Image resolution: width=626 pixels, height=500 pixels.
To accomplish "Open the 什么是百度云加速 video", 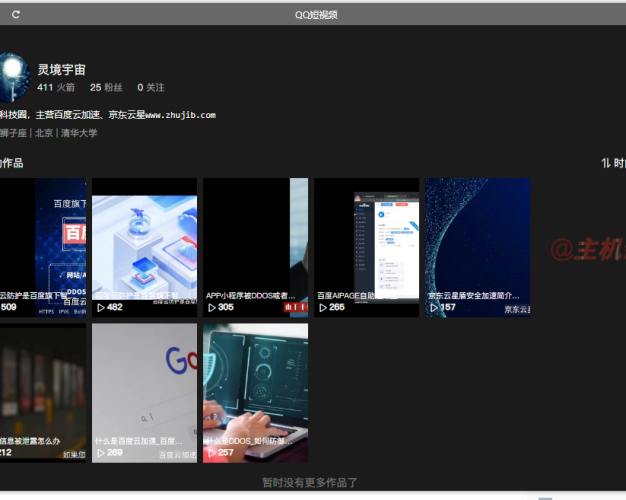I will coord(145,393).
